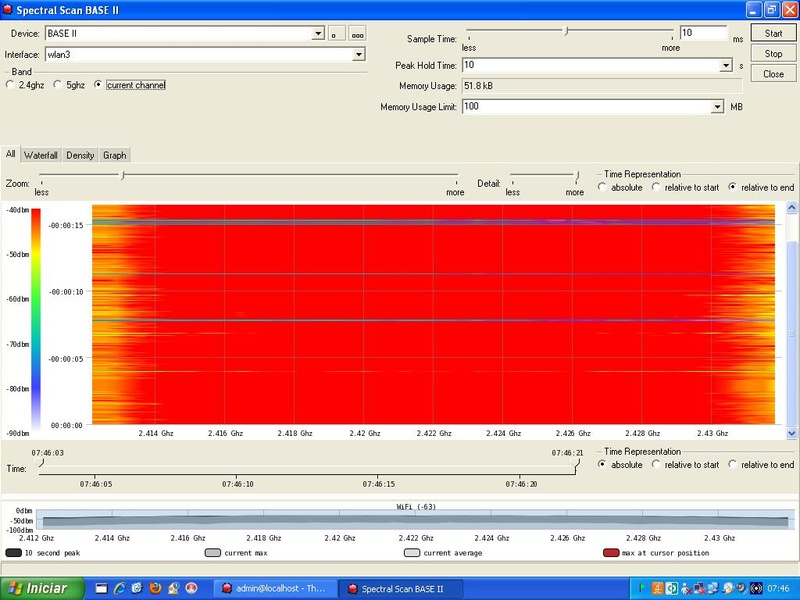This screenshot has width=800, height=600.
Task: Open Firefox from the quick launch bar
Action: click(x=155, y=589)
